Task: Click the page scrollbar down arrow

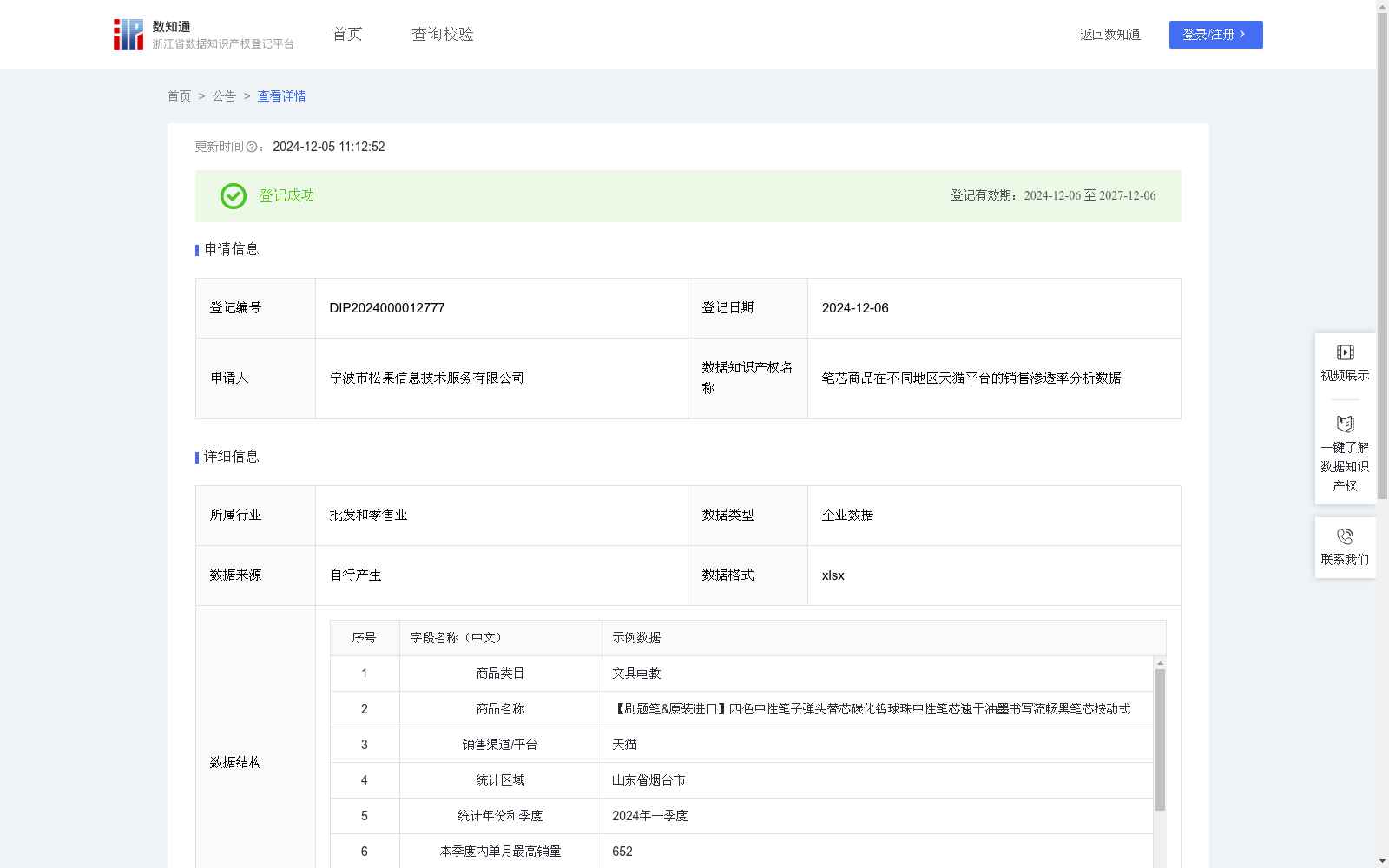Action: tap(1382, 861)
